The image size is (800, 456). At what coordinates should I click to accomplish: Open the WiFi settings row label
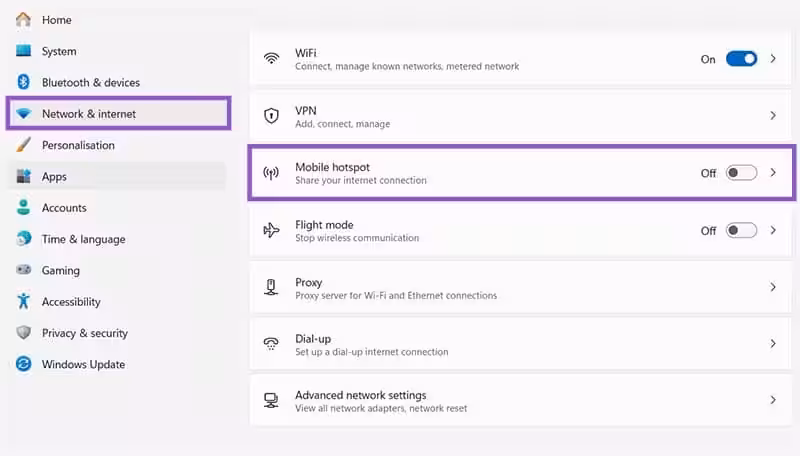[x=305, y=52]
